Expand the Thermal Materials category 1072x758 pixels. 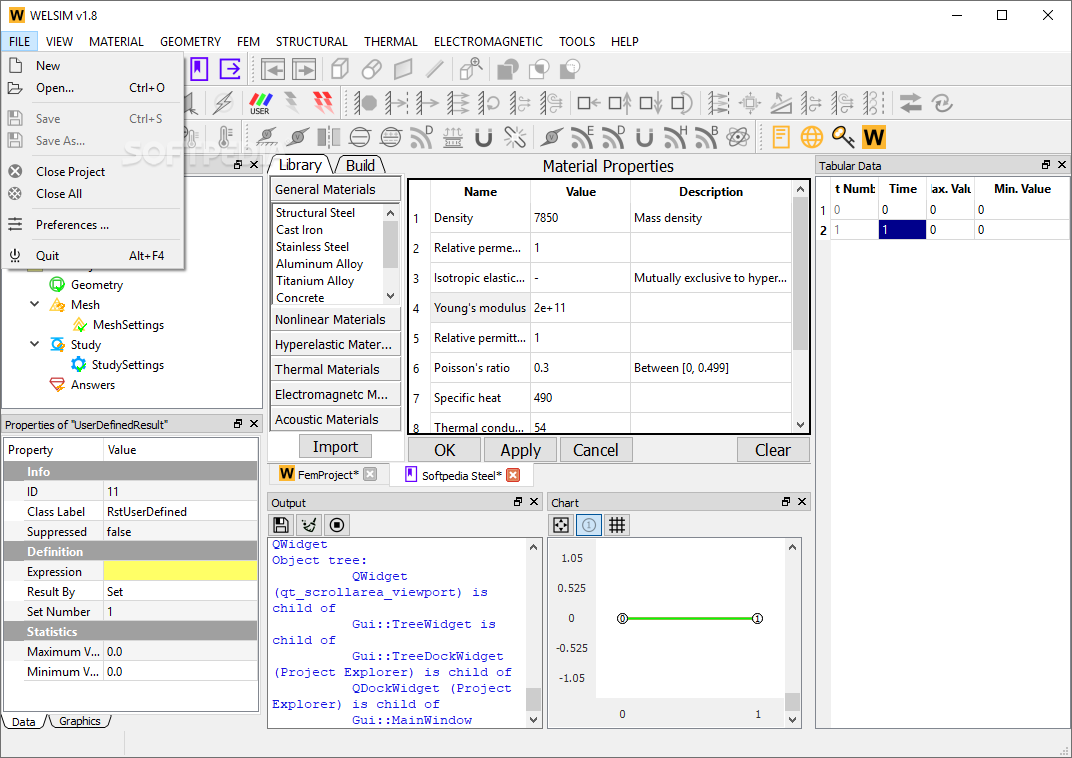coord(335,369)
